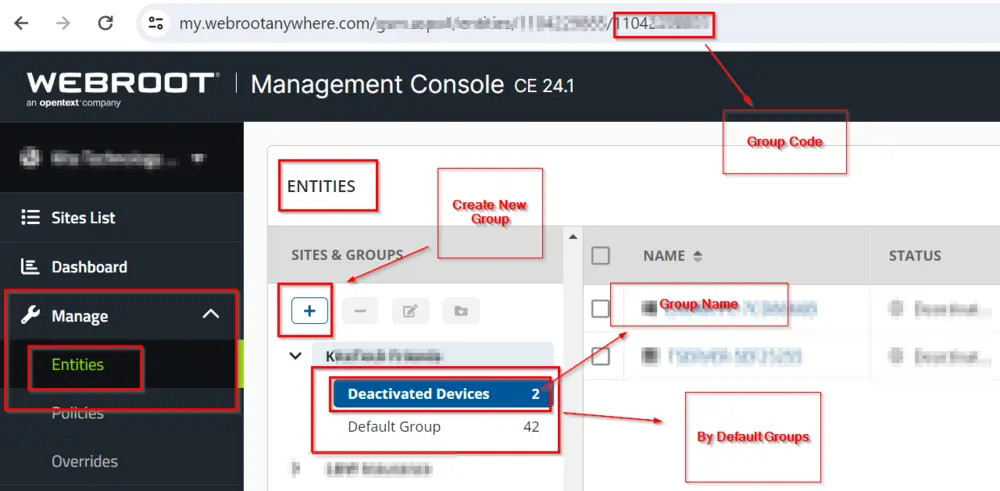Click the Webroot logo
The image size is (1000, 491).
tap(122, 87)
